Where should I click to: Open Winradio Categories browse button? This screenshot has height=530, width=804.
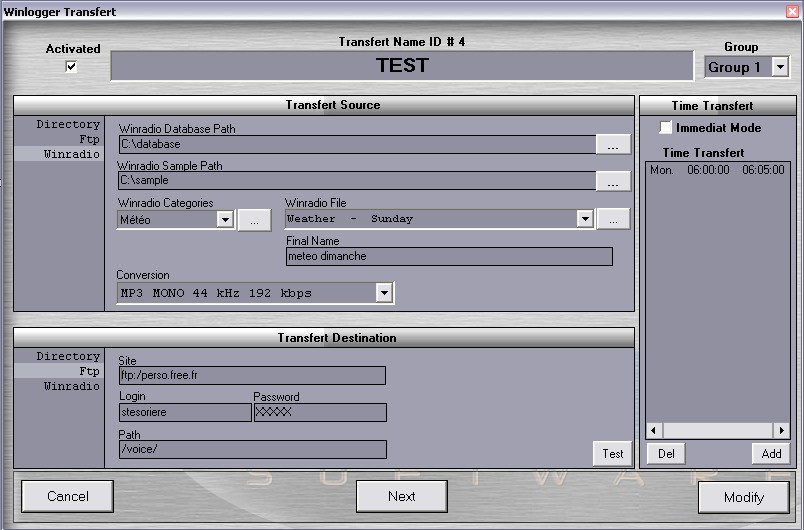click(x=254, y=219)
